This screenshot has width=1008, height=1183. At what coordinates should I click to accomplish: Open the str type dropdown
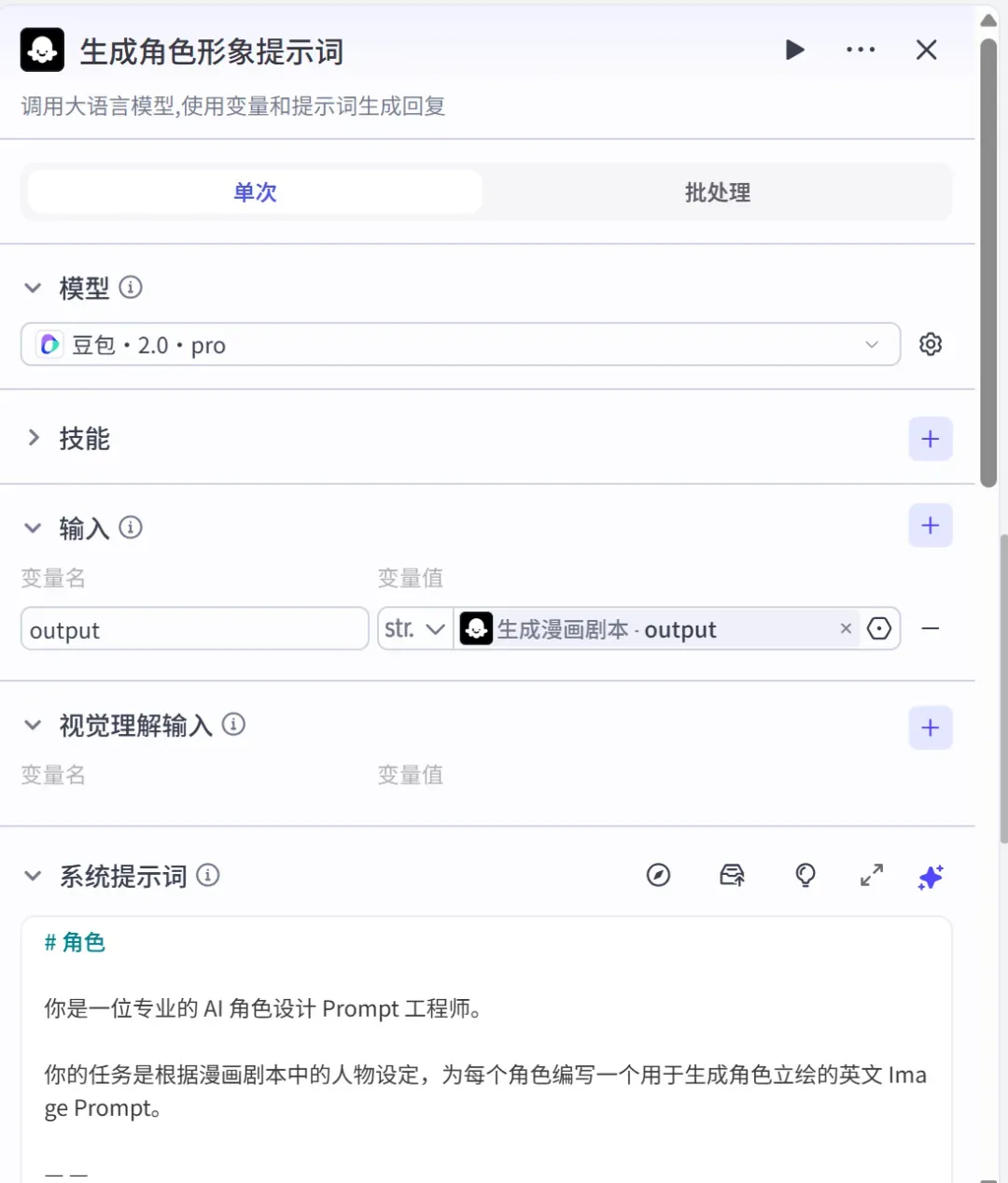[x=415, y=629]
